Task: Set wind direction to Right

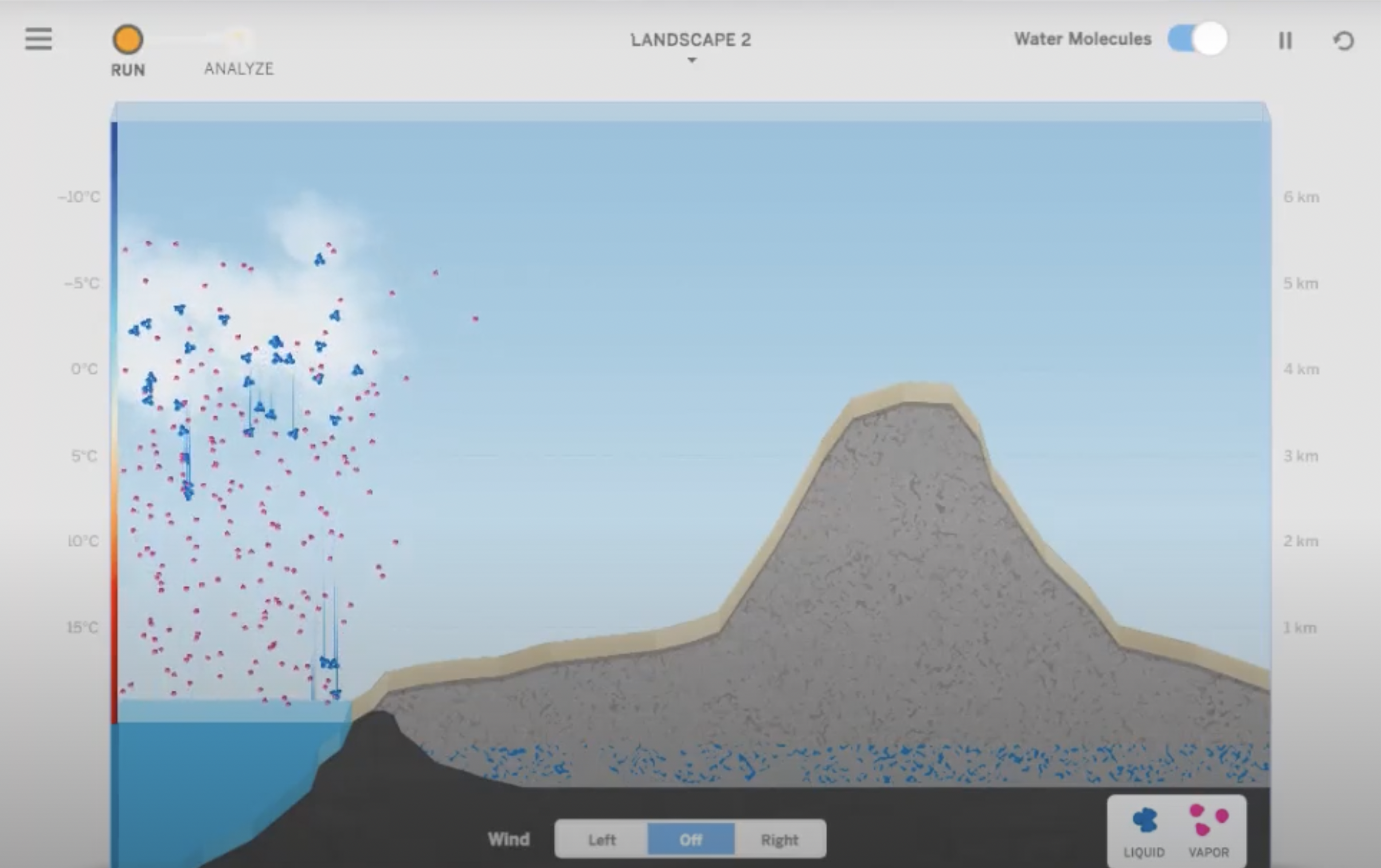Action: [x=780, y=840]
